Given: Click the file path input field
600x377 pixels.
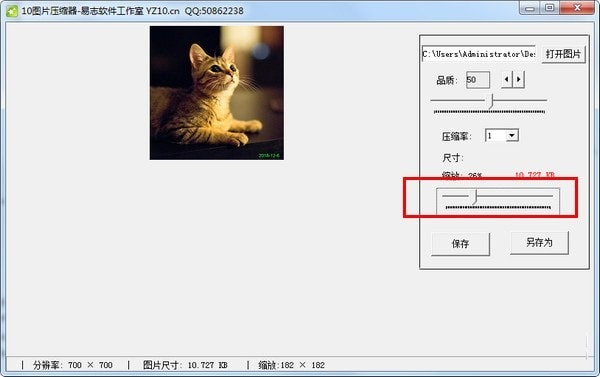Looking at the screenshot, I should pos(479,54).
